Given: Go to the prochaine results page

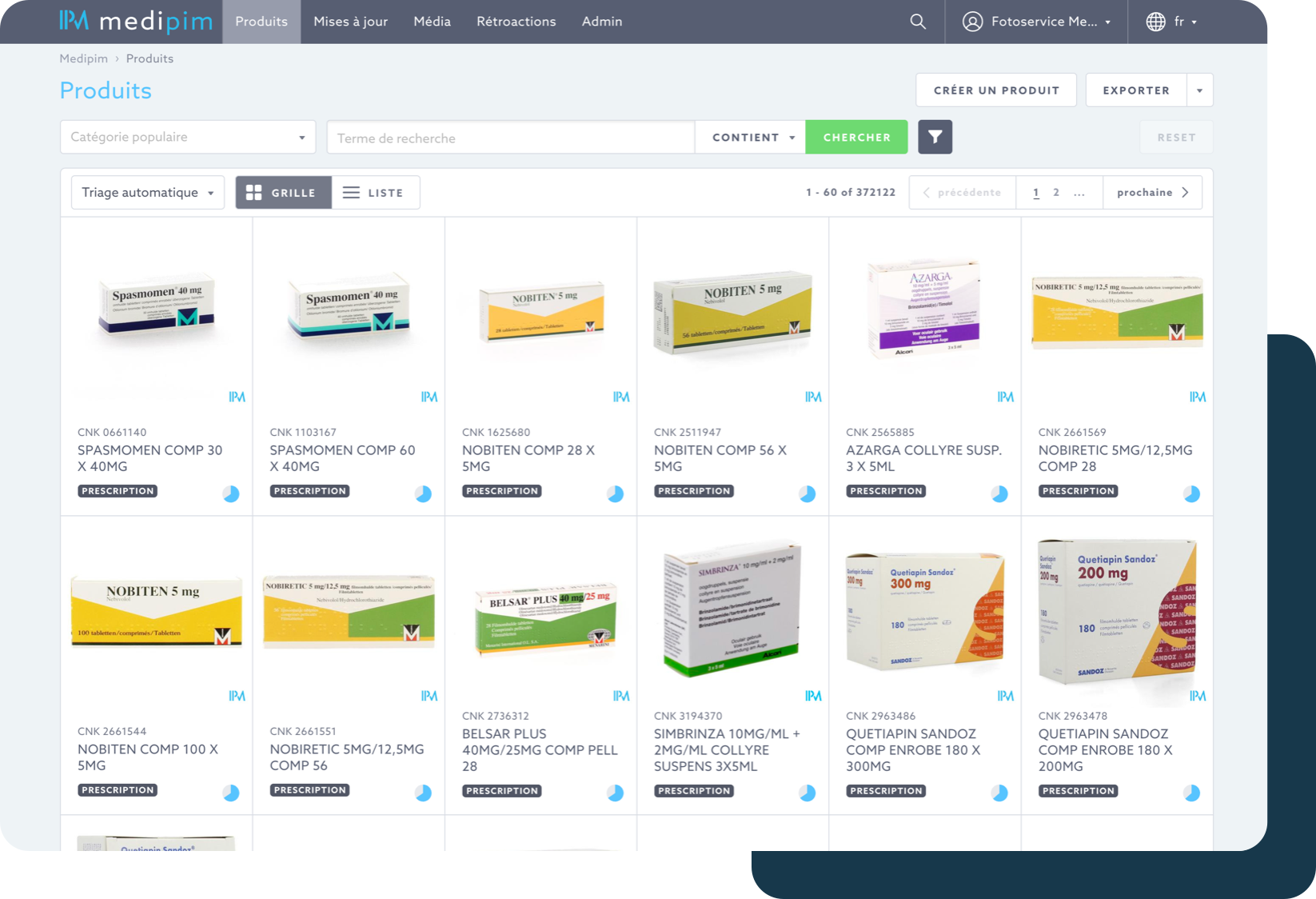Looking at the screenshot, I should 1152,193.
